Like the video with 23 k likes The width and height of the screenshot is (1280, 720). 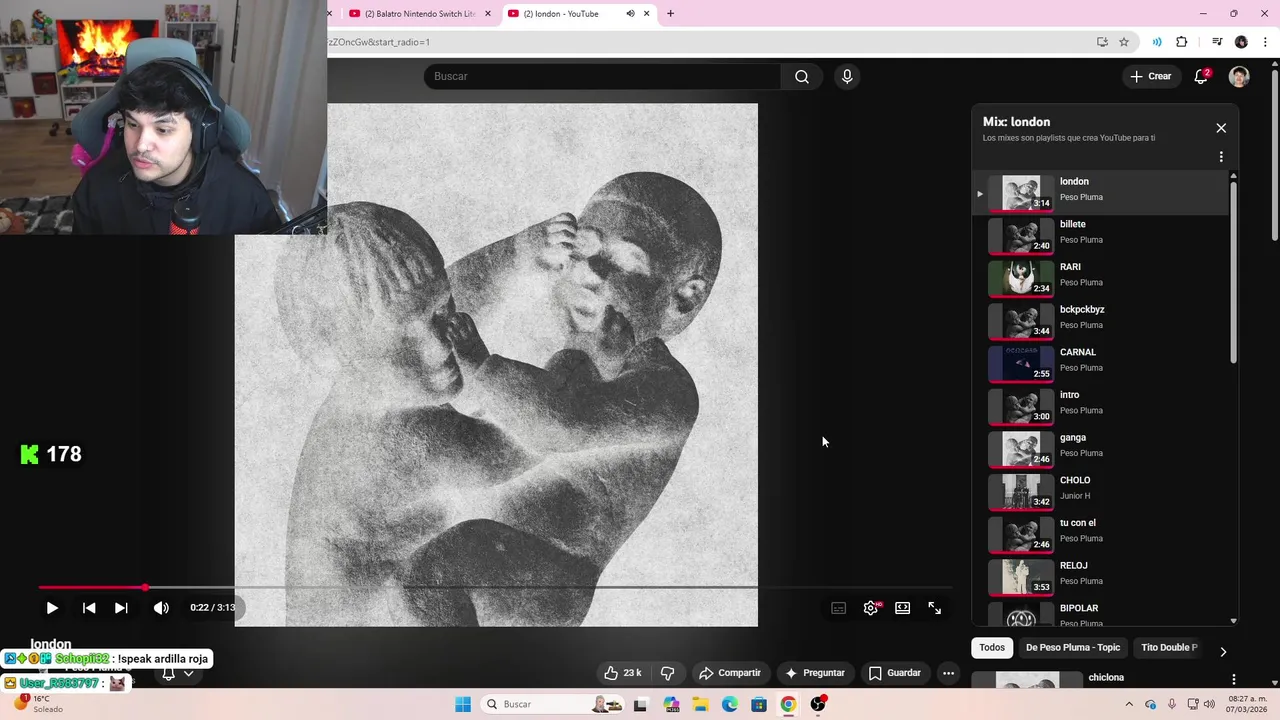pyautogui.click(x=622, y=673)
